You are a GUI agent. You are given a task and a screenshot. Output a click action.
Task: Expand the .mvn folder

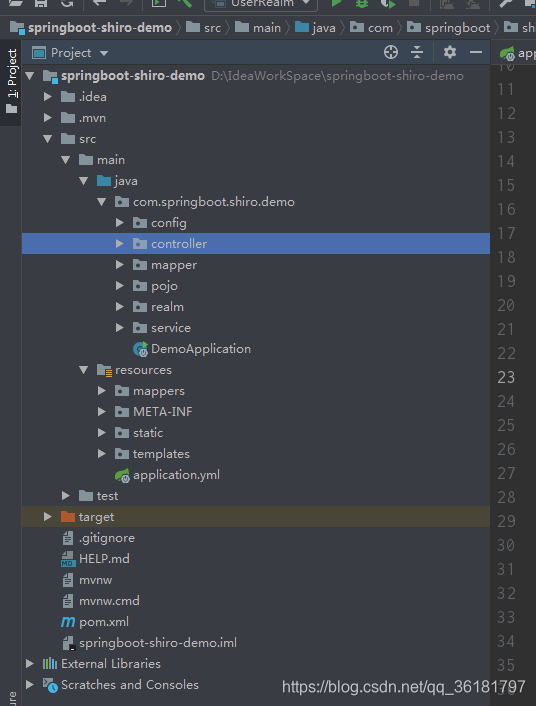pos(48,118)
